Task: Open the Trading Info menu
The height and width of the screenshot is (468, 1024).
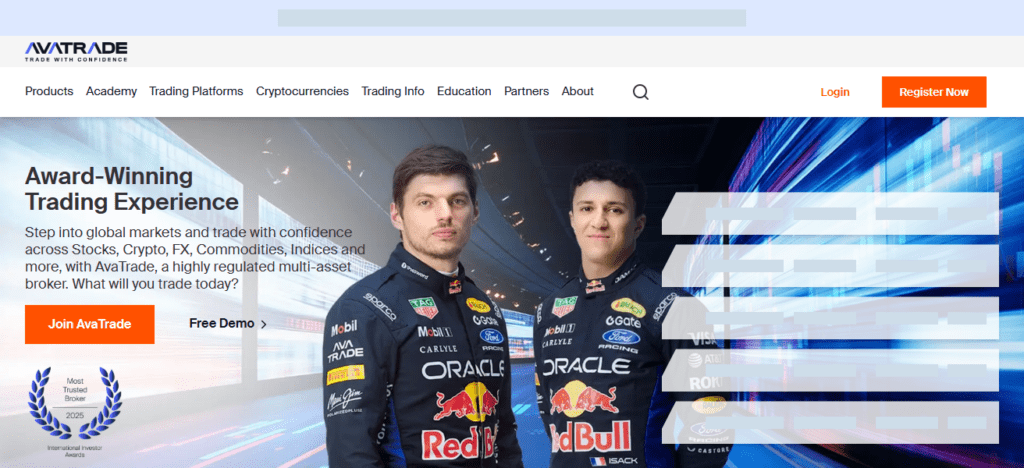Action: point(393,91)
